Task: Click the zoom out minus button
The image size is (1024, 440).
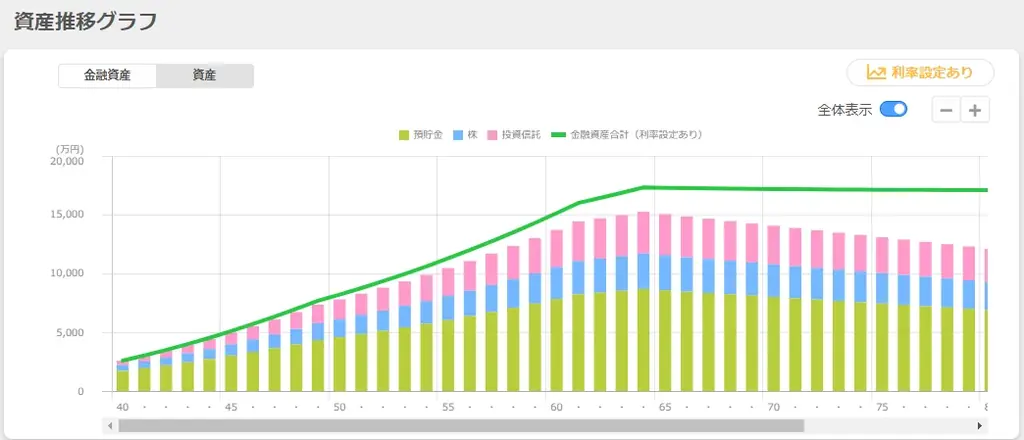Action: coord(946,110)
